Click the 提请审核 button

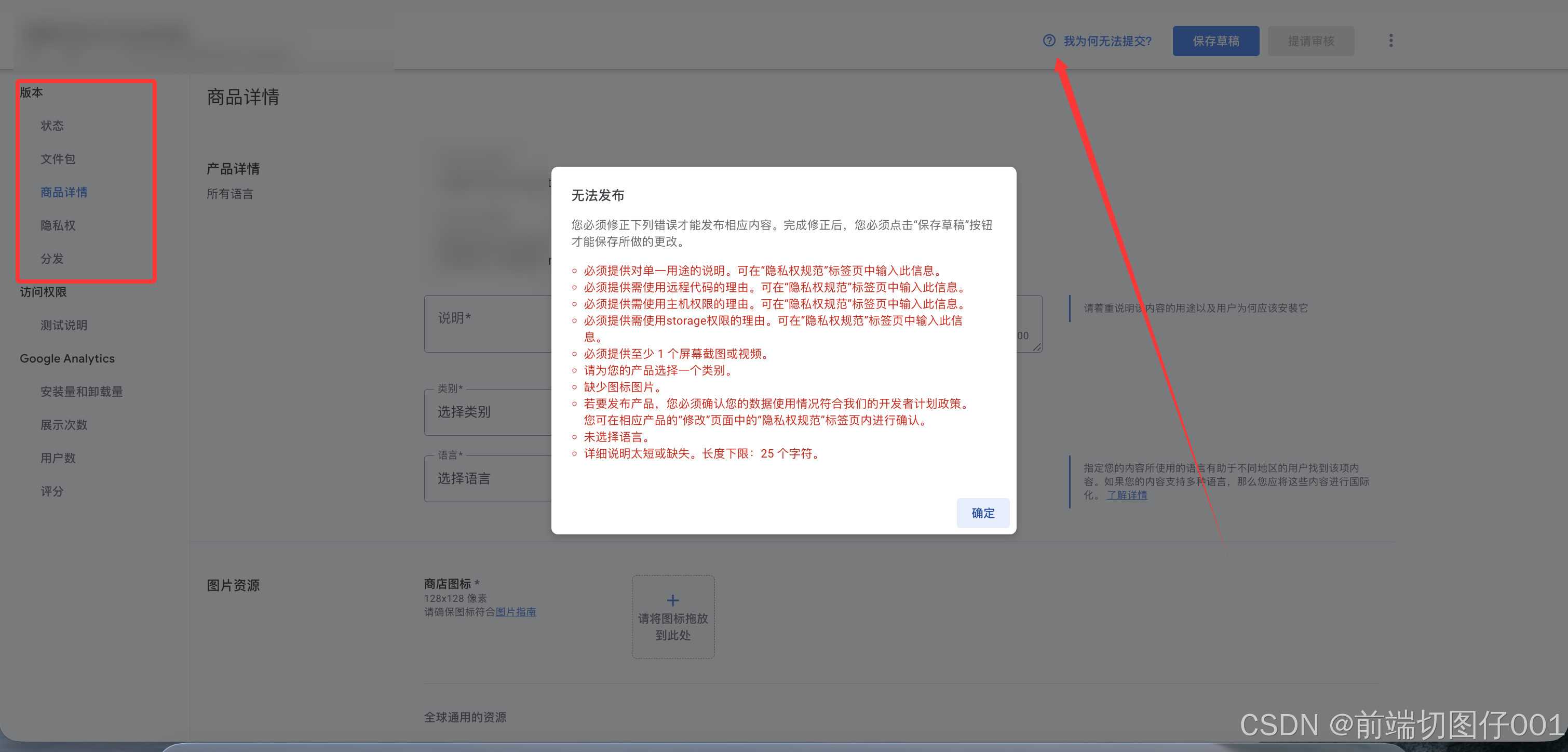tap(1310, 41)
